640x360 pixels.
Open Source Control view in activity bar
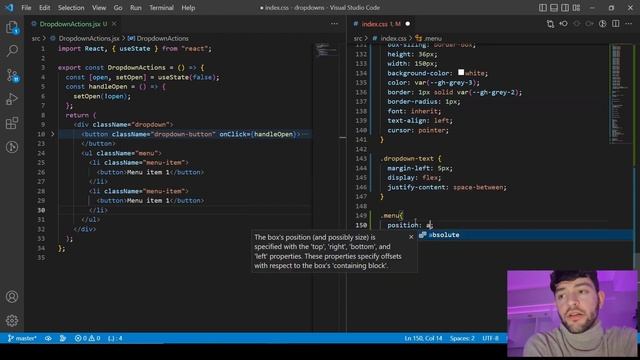(x=12, y=76)
